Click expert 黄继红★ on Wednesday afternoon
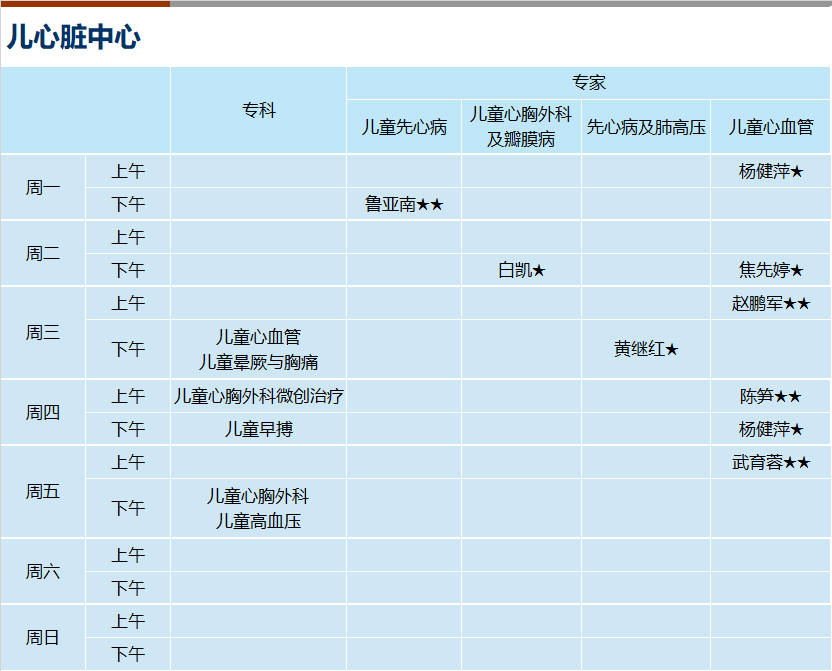 coord(646,349)
